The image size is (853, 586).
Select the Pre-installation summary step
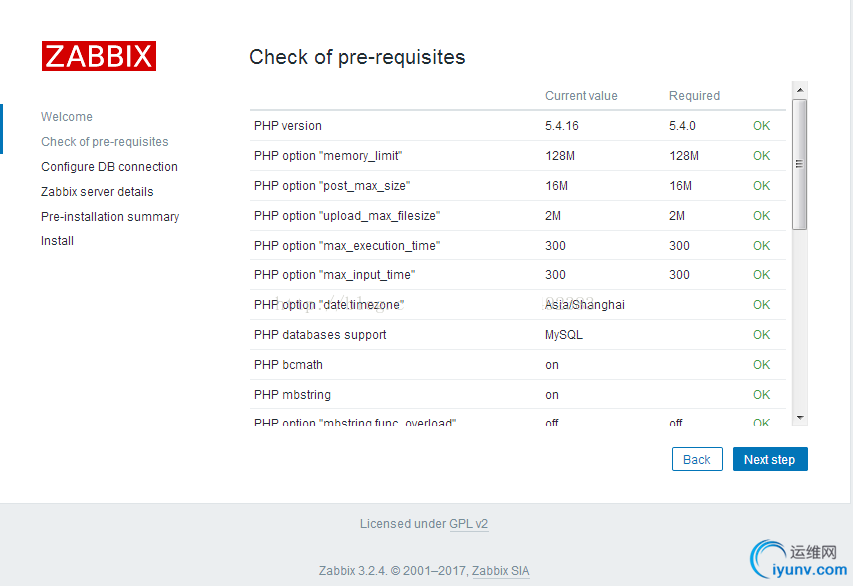pyautogui.click(x=110, y=217)
